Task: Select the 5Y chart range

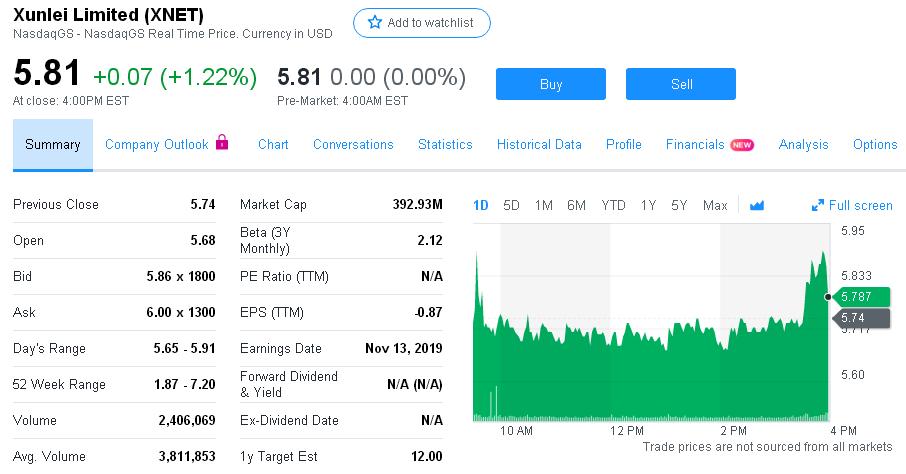Action: click(x=679, y=205)
